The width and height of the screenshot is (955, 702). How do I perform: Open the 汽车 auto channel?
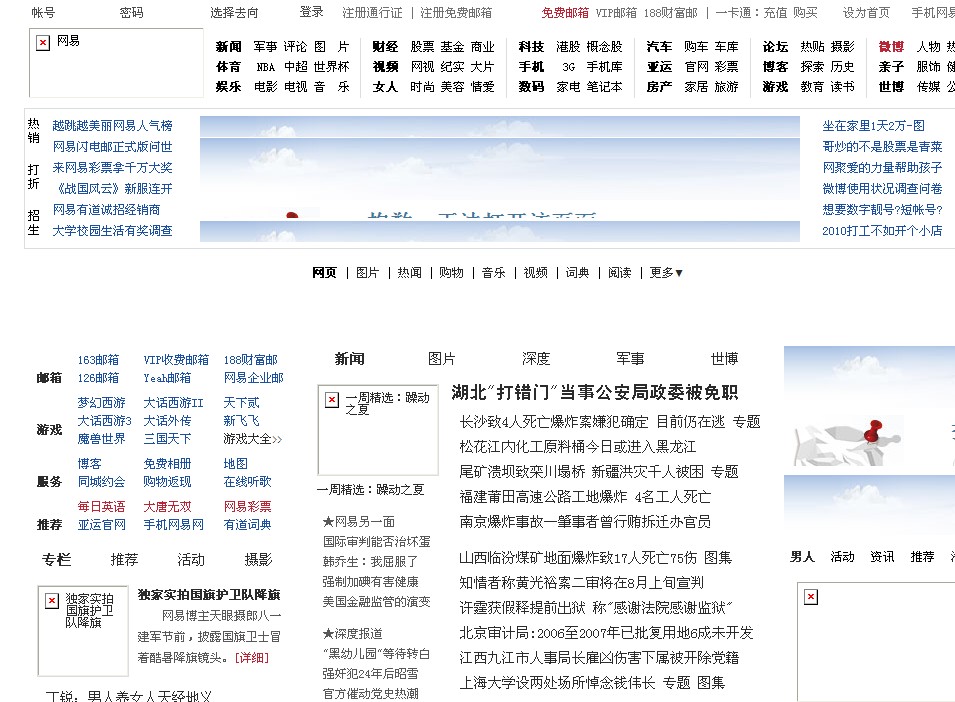(659, 47)
